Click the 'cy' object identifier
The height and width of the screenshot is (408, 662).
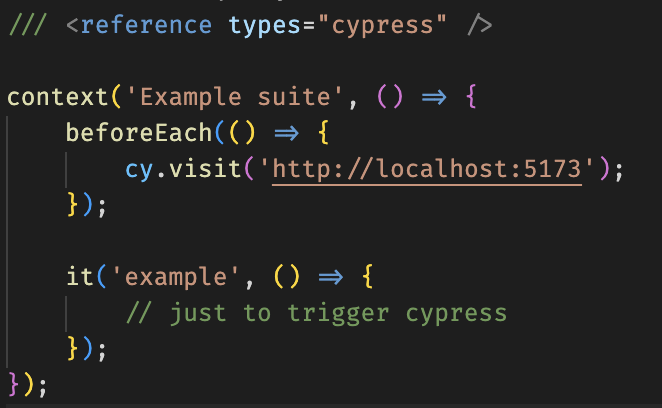[x=139, y=169]
